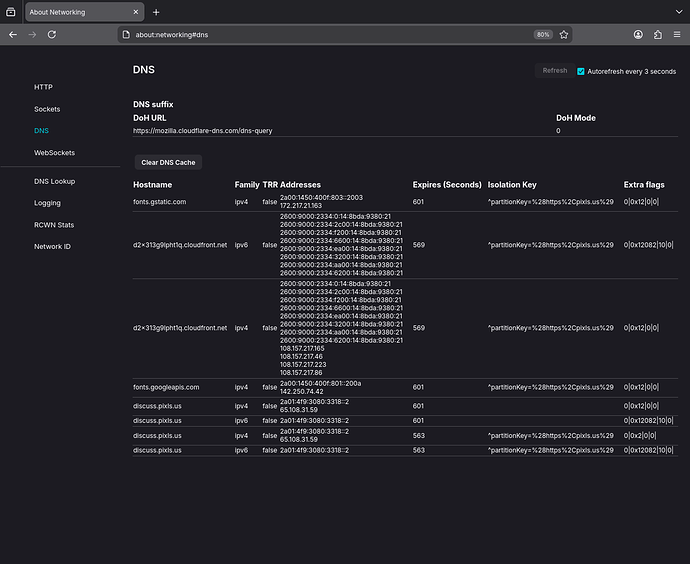Screen dimensions: 690x564
Task: Open the Logging sidebar category
Action: click(x=47, y=203)
